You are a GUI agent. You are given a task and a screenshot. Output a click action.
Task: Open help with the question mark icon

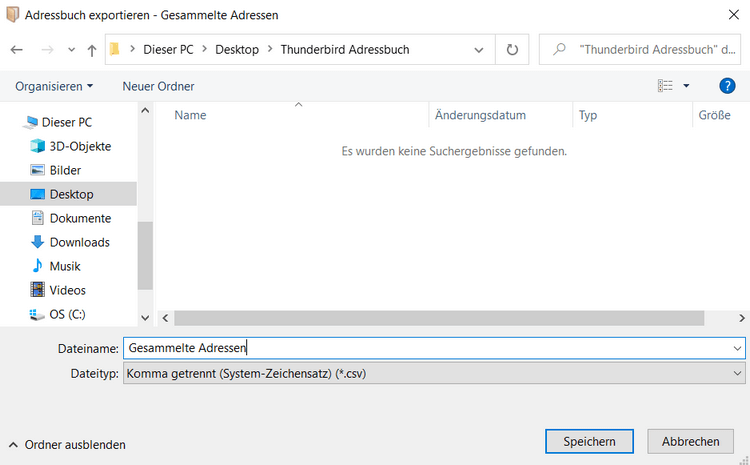click(x=727, y=86)
